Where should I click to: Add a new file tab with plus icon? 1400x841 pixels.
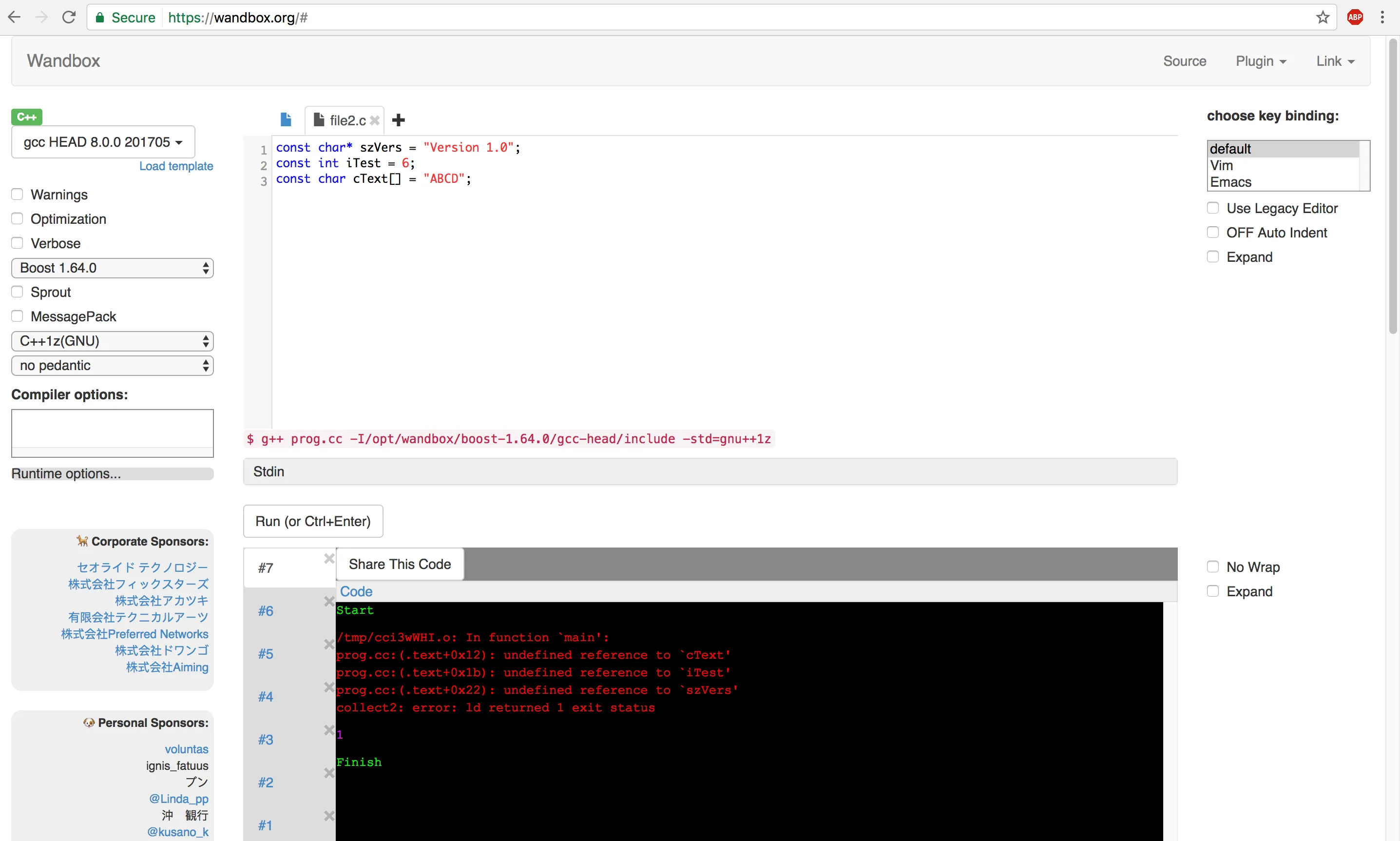pos(399,120)
